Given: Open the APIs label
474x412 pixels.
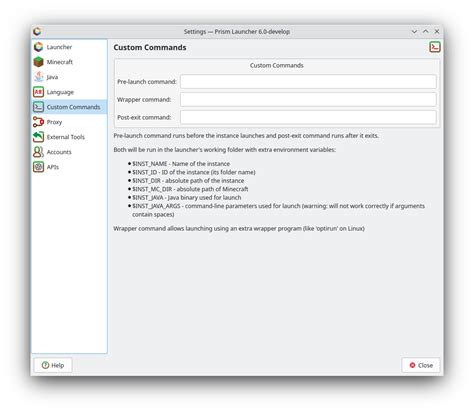Looking at the screenshot, I should (53, 167).
